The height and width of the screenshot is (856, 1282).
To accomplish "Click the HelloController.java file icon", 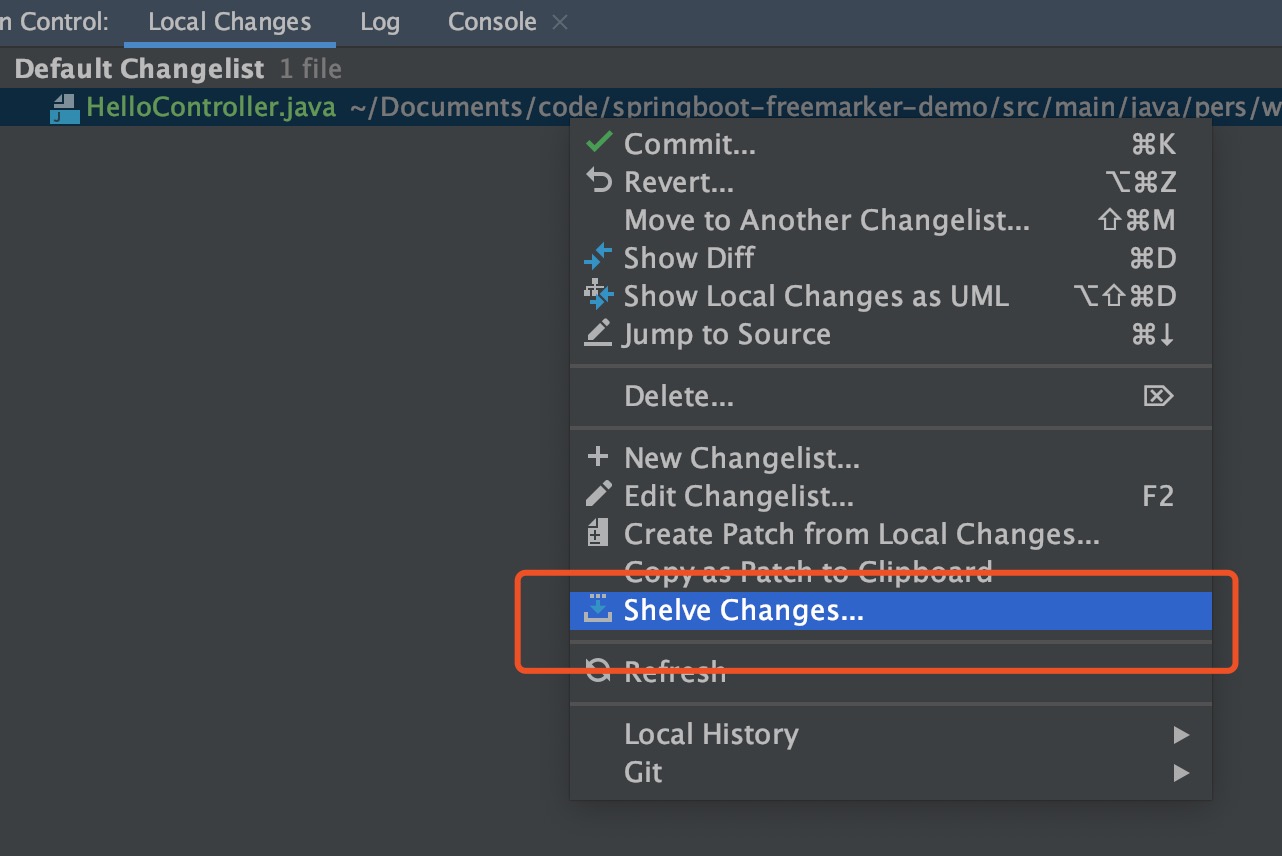I will 64,108.
